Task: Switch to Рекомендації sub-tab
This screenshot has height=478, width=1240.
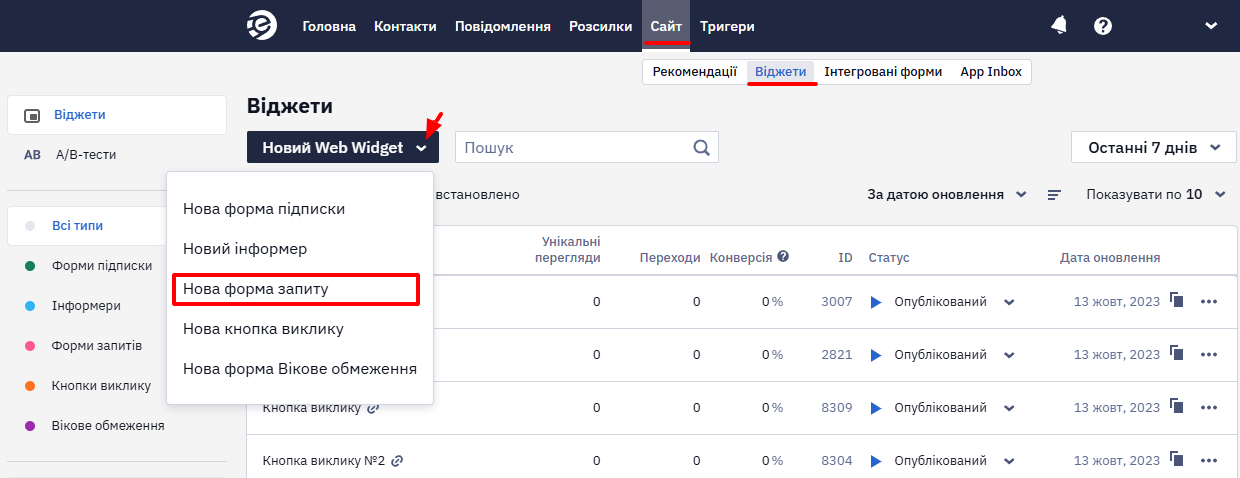Action: [695, 72]
